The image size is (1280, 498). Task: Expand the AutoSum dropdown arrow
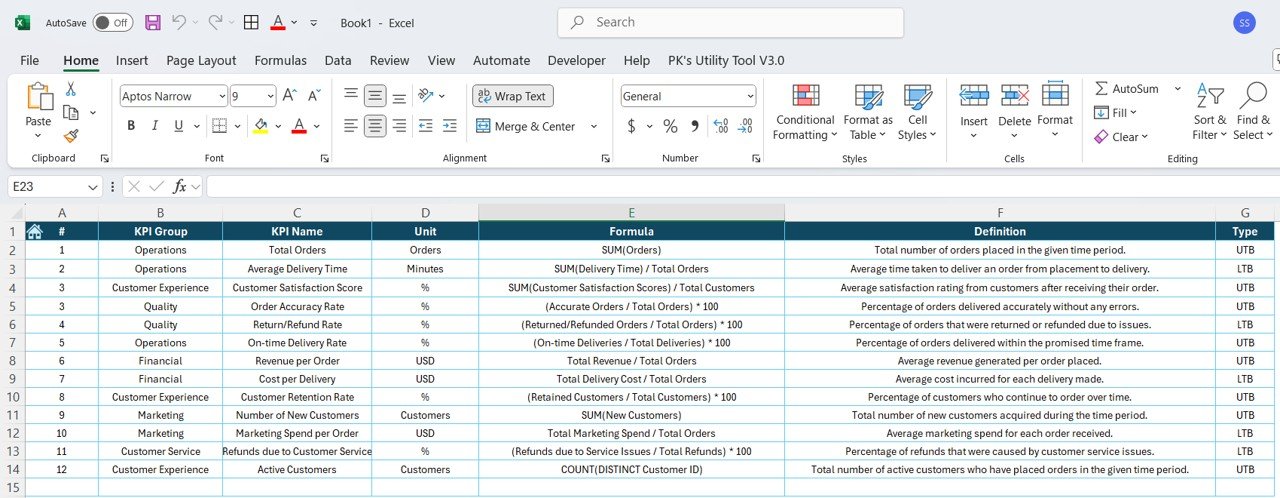pyautogui.click(x=1177, y=89)
